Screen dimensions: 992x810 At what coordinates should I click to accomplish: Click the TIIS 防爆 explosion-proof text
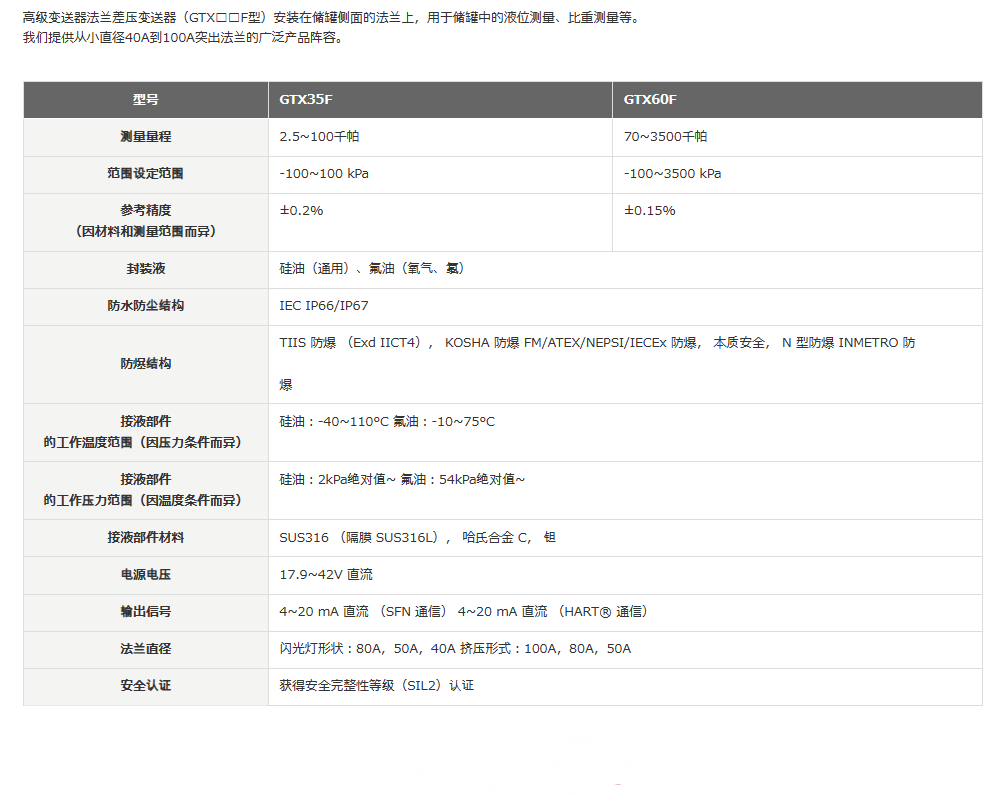[597, 364]
